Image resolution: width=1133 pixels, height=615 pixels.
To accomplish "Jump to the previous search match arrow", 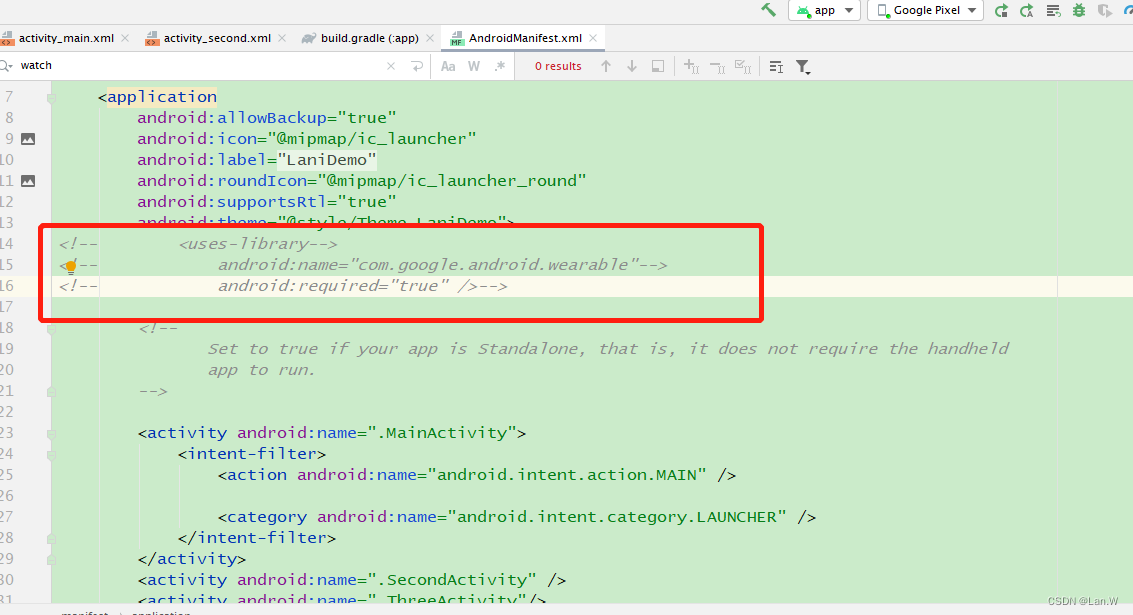I will (605, 66).
